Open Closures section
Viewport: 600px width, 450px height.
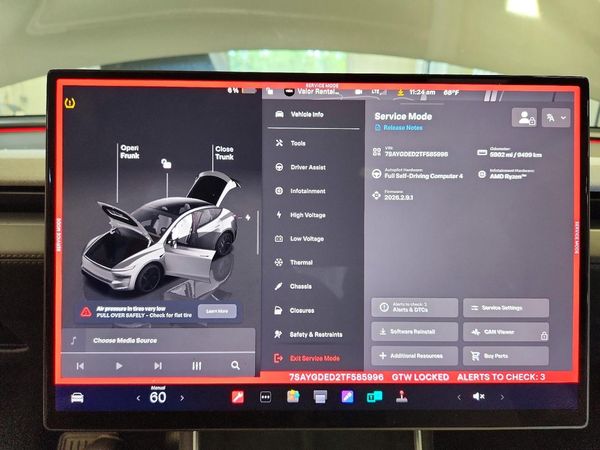(294, 310)
